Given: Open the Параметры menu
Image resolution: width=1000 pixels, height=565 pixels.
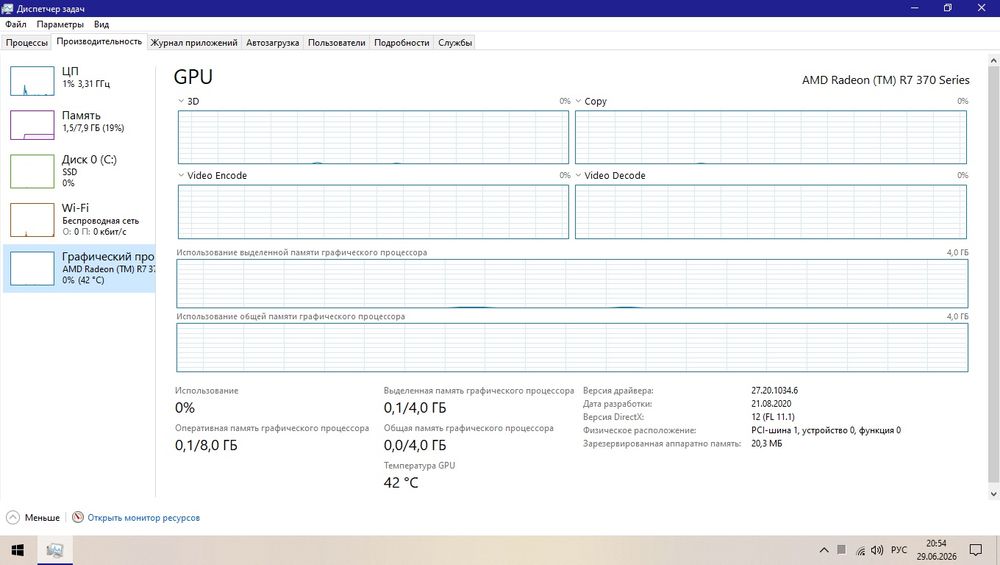Looking at the screenshot, I should click(60, 24).
